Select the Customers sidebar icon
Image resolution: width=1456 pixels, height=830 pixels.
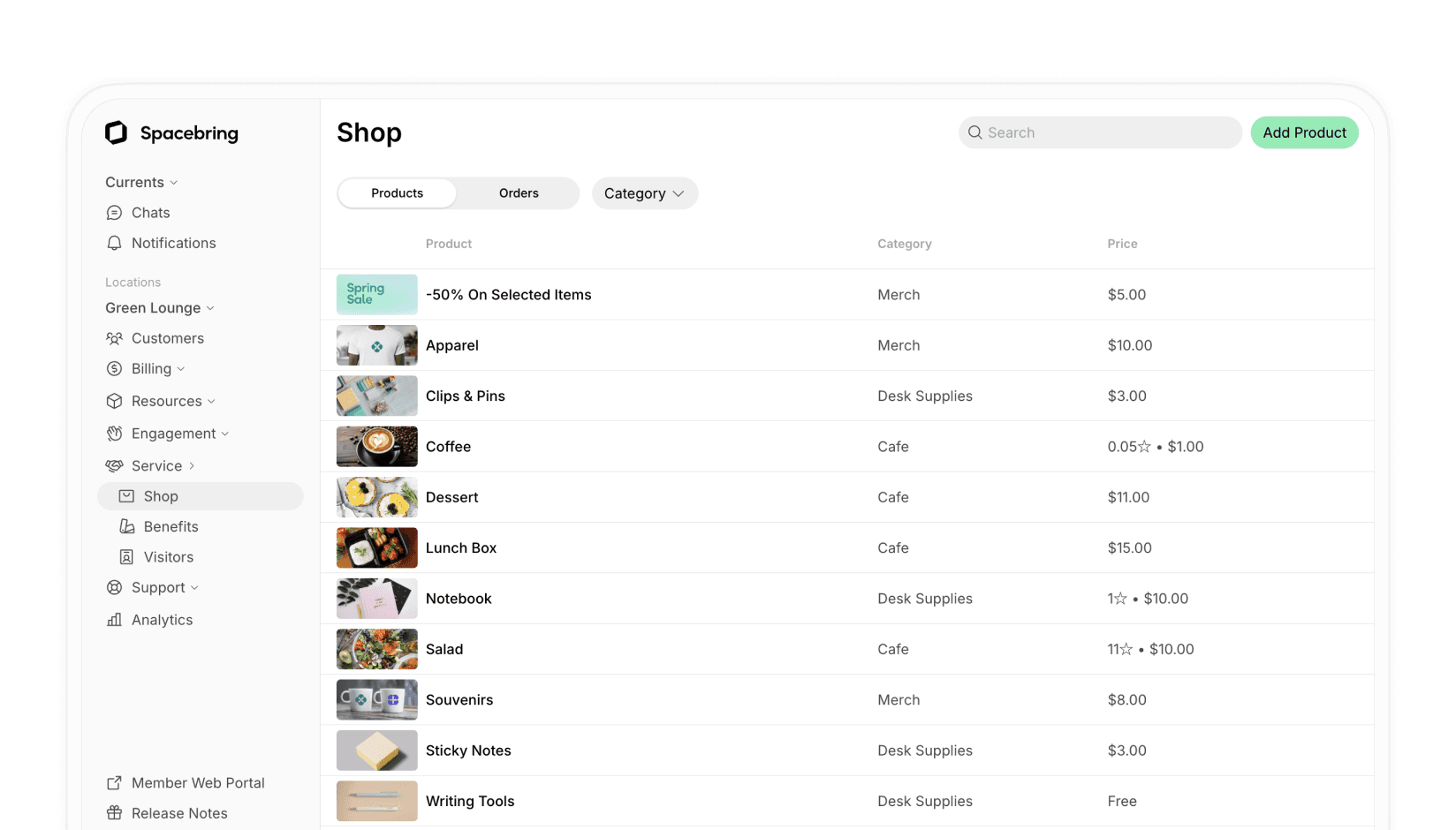click(114, 338)
